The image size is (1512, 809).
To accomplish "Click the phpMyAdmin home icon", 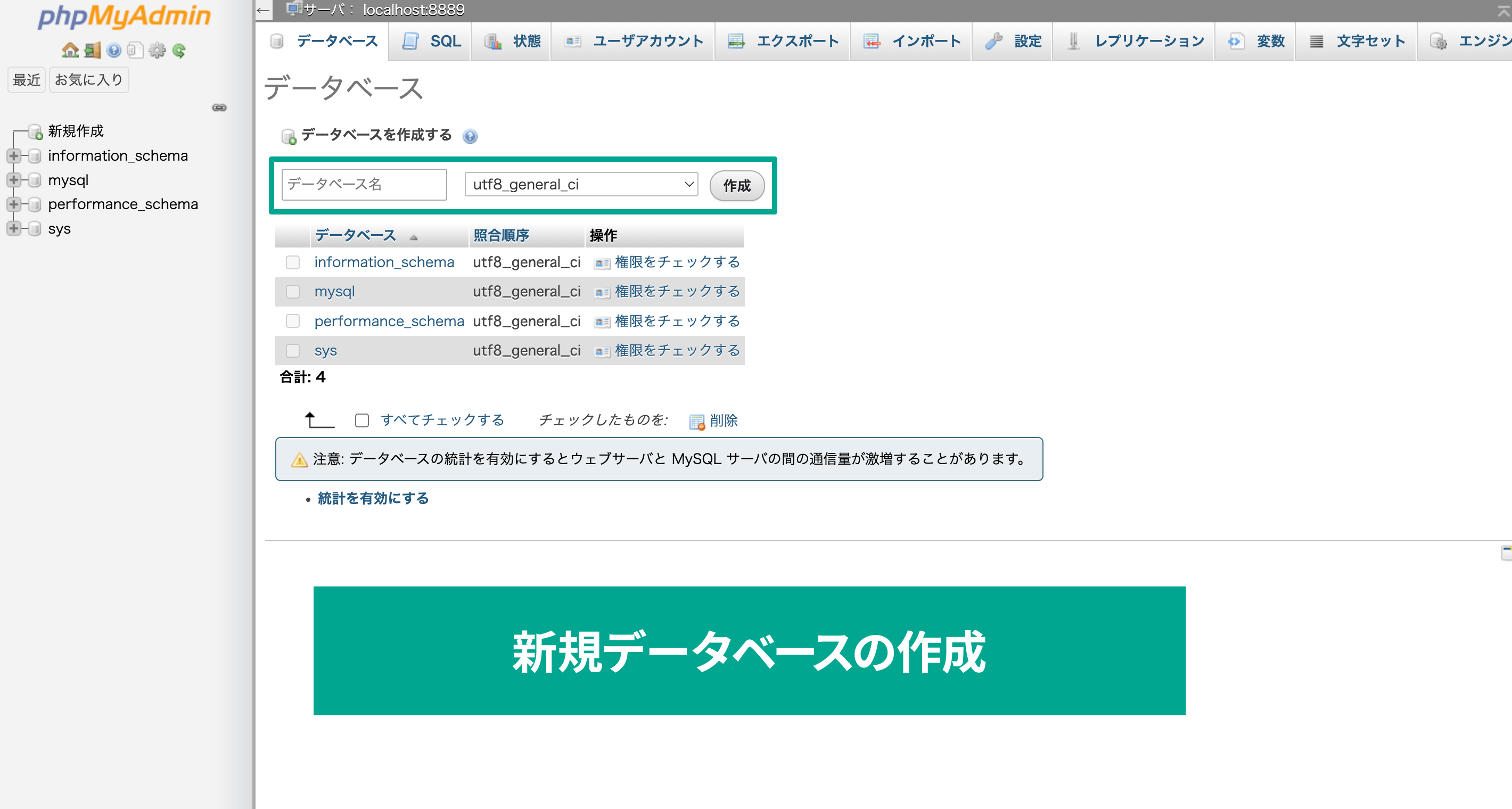I will [70, 51].
